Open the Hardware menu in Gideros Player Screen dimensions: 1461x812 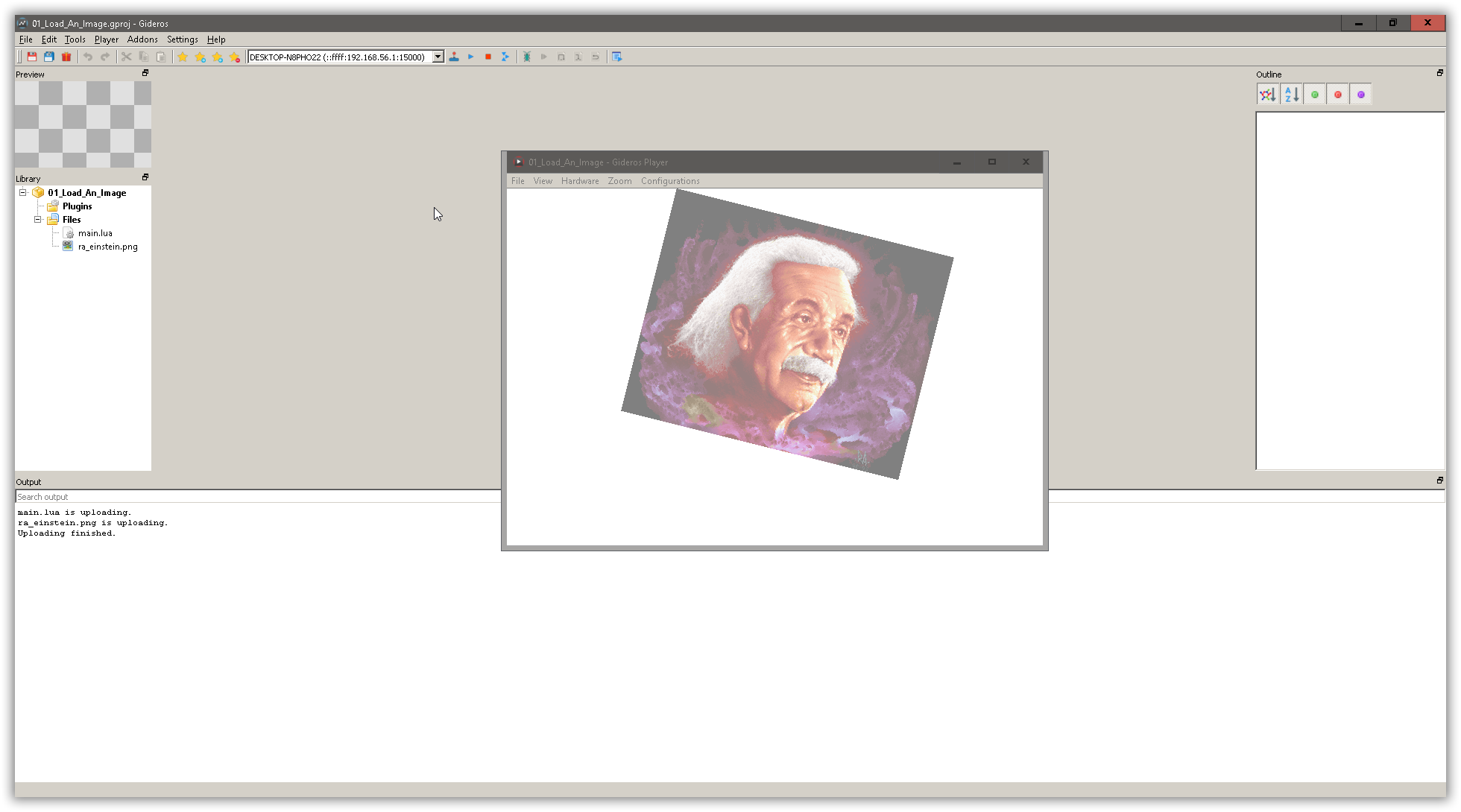coord(580,181)
